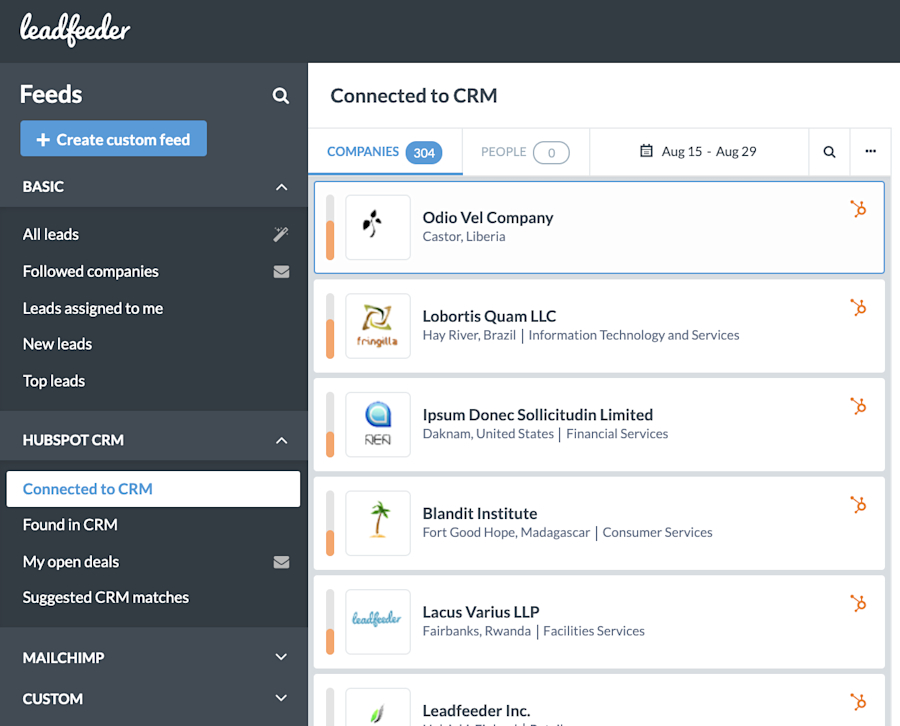Click the HubSpot sprocket on Blandit Institute
Screen dimensions: 900x726
tap(858, 505)
